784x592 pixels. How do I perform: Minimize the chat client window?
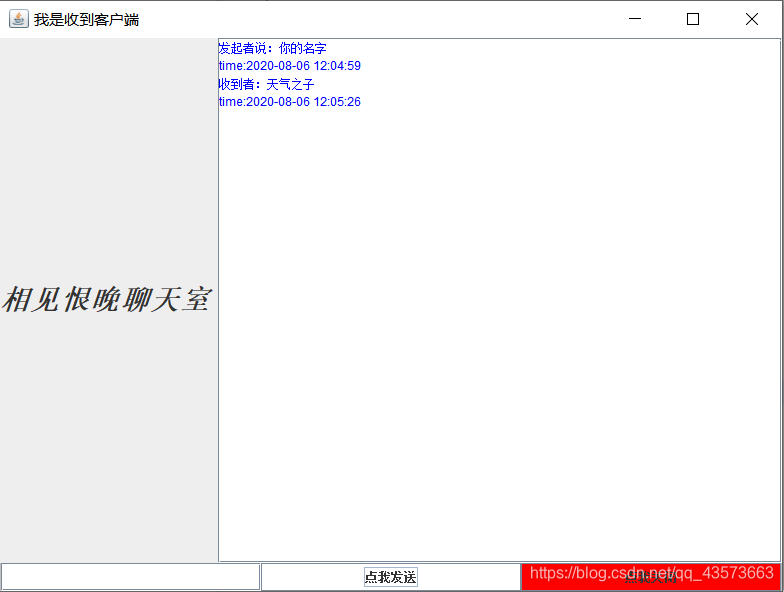635,19
